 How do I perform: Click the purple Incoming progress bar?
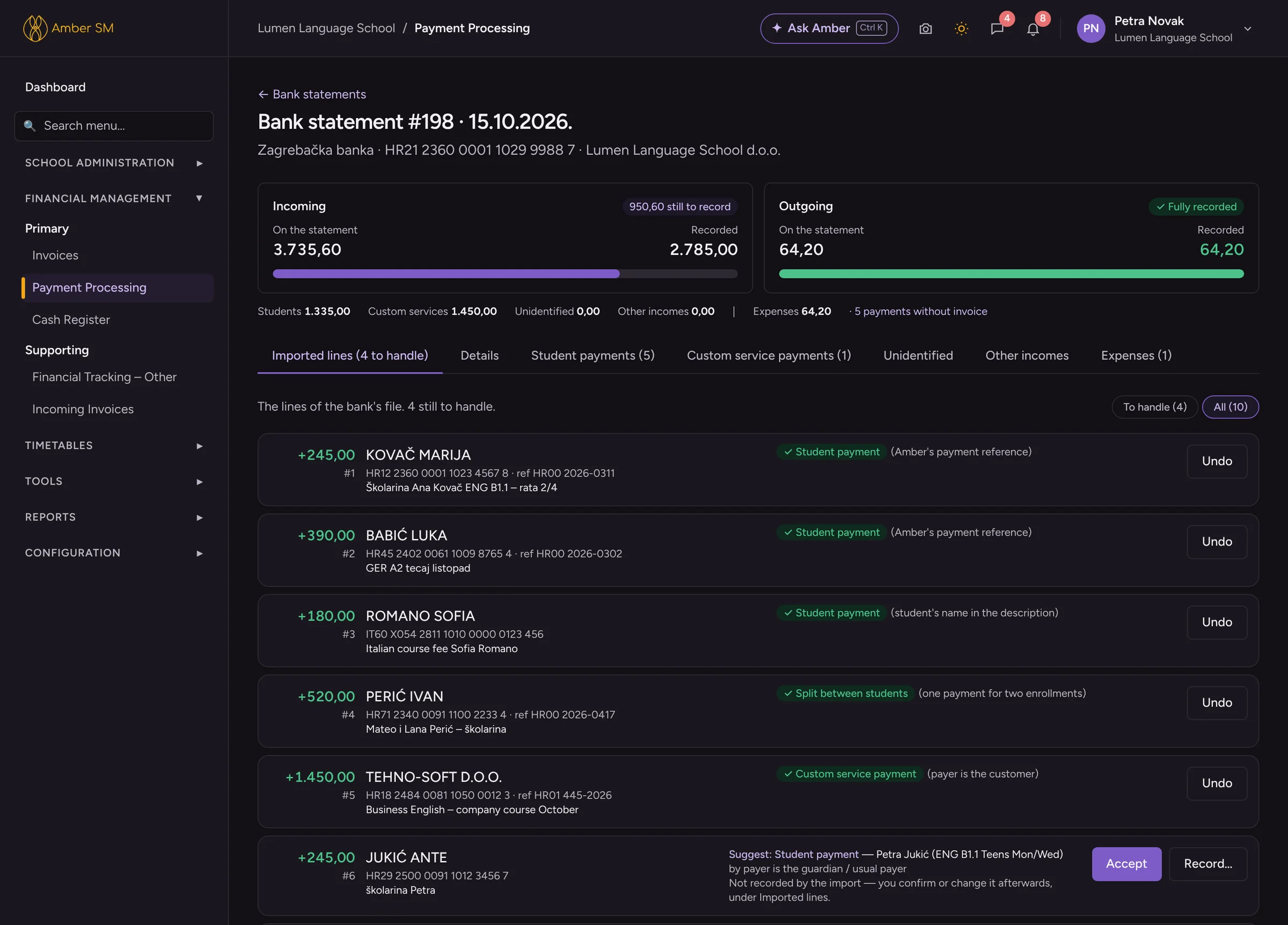click(505, 274)
